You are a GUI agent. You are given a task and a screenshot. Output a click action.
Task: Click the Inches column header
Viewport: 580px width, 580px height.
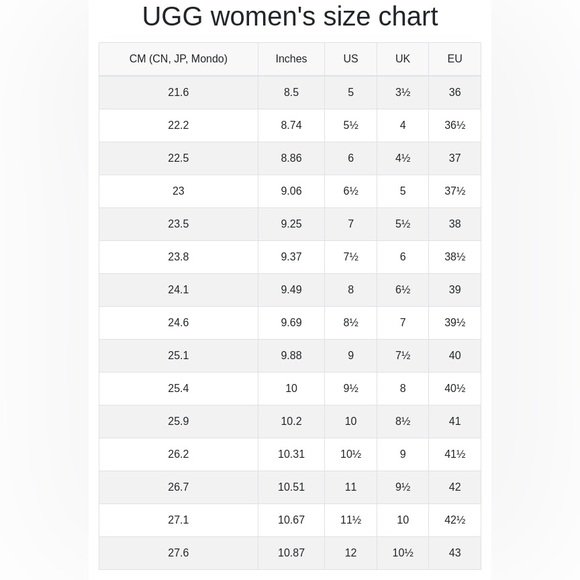291,59
